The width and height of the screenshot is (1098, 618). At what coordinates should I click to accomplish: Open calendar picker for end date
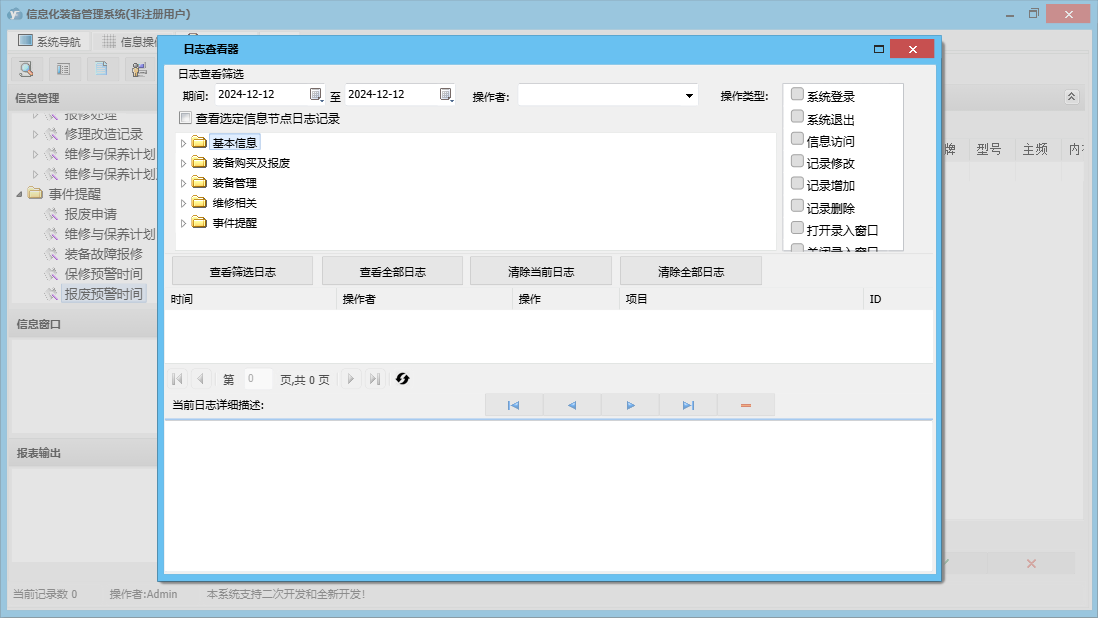coord(446,94)
